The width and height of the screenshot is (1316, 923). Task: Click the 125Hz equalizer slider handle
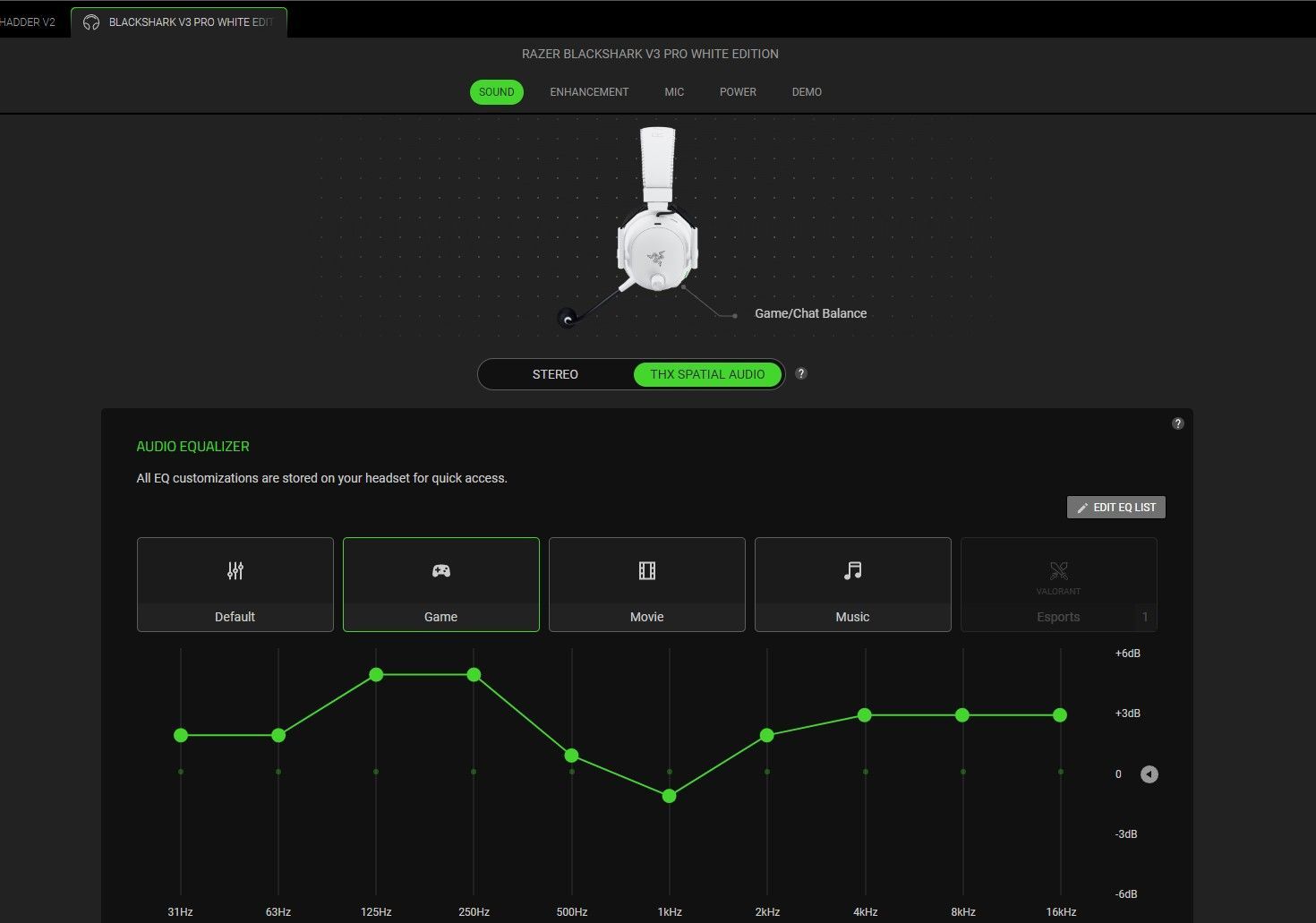point(376,674)
